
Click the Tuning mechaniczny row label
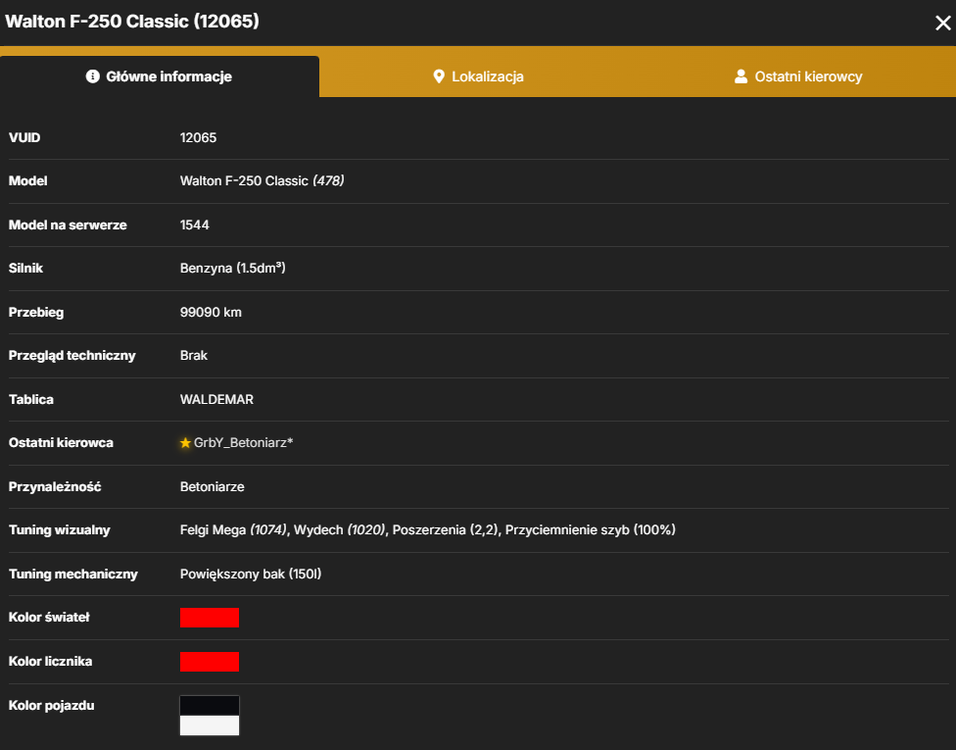(73, 574)
